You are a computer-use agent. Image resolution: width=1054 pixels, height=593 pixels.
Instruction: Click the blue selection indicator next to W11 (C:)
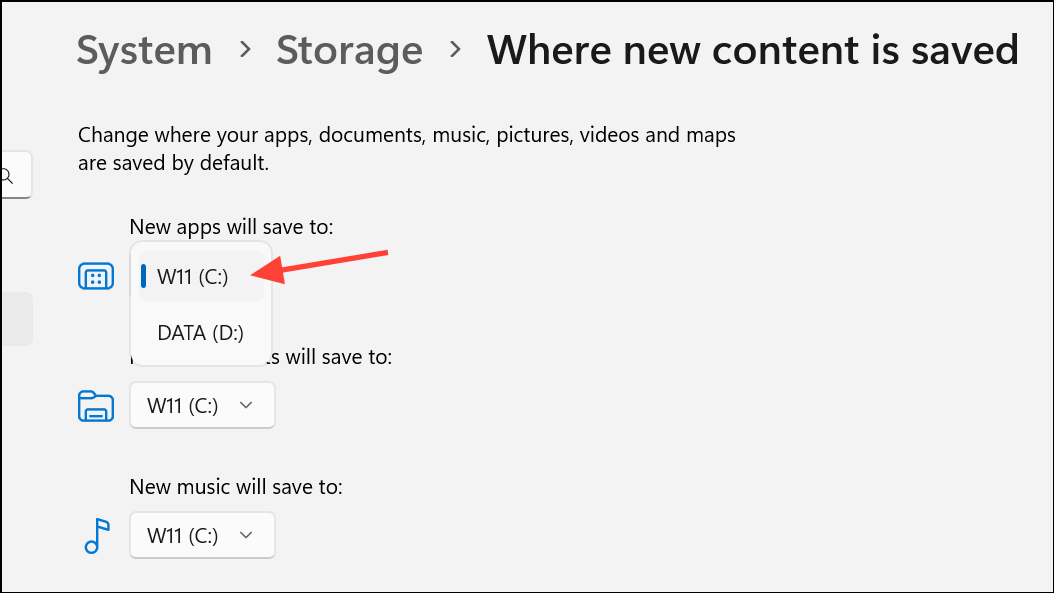tap(143, 276)
